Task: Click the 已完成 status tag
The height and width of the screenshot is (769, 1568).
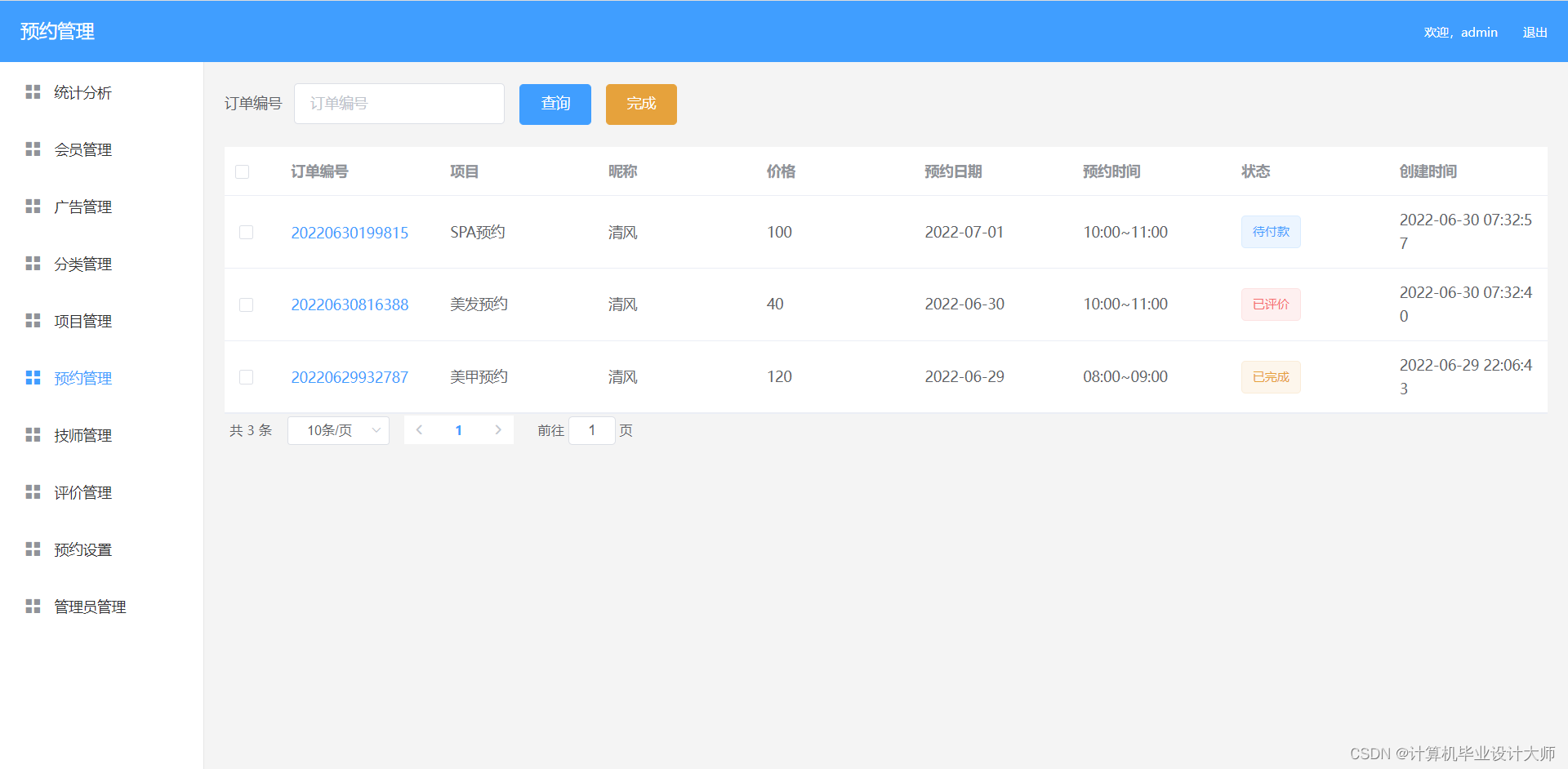Action: pos(1271,377)
